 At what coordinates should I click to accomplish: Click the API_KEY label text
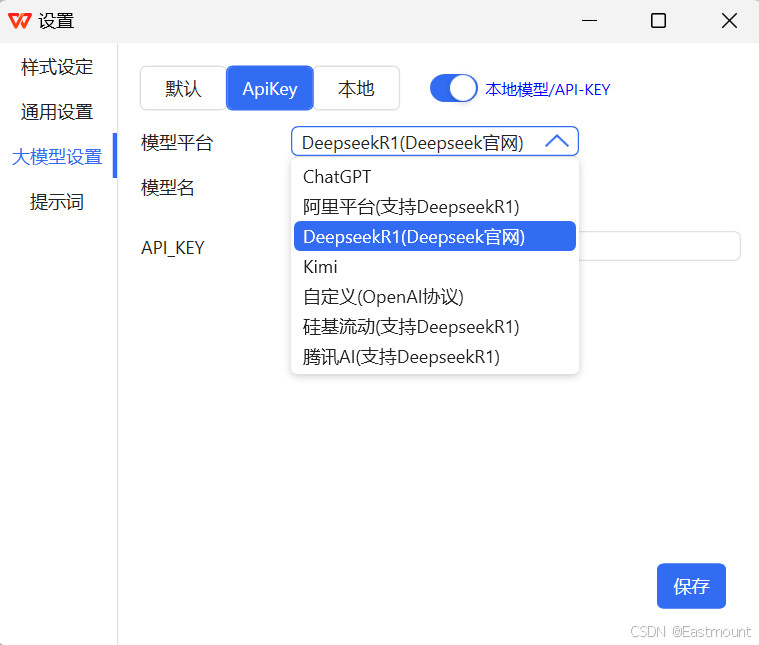point(172,248)
